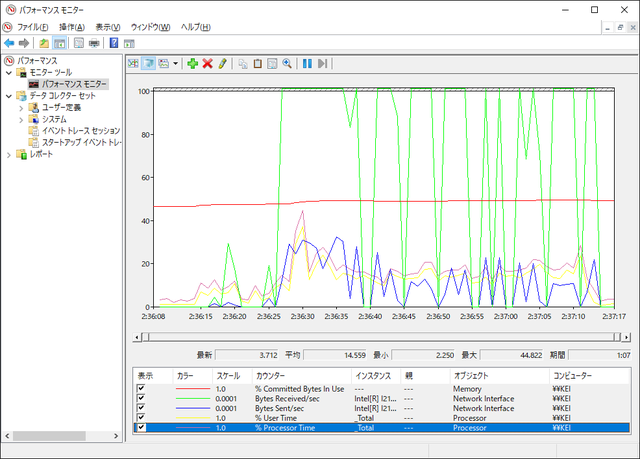Image resolution: width=640 pixels, height=459 pixels.
Task: Delete selected counter with red X
Action: [207, 64]
